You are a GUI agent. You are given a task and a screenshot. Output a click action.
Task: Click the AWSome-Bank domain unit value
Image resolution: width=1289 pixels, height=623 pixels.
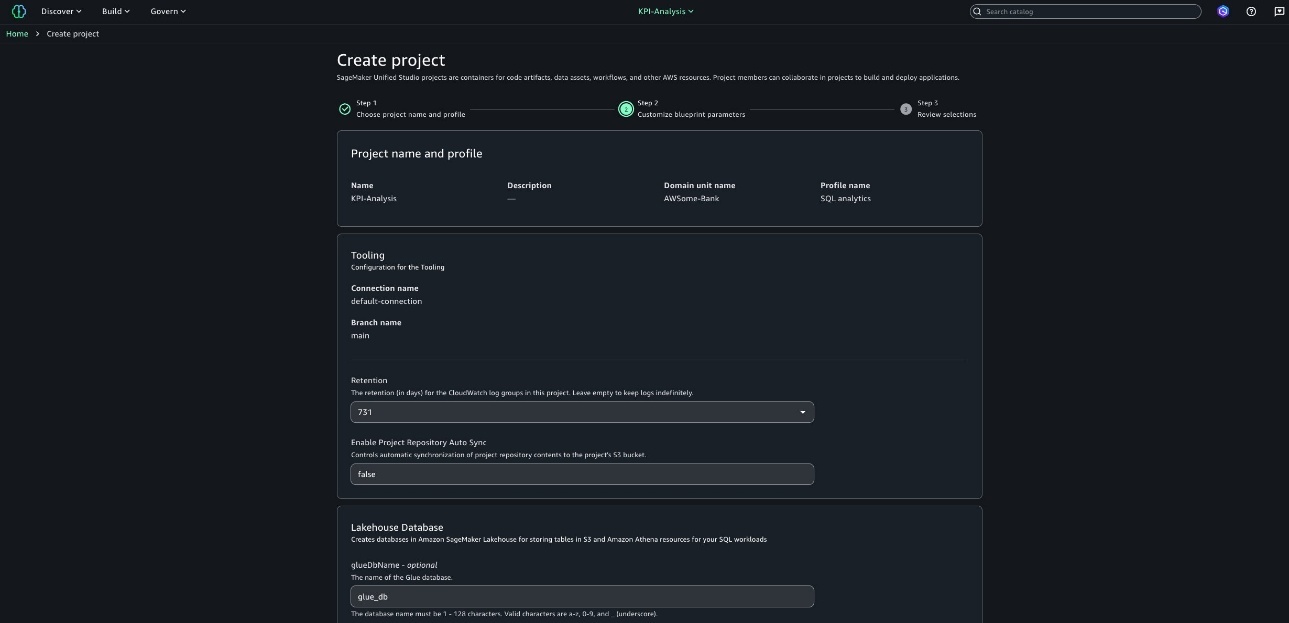pos(691,199)
